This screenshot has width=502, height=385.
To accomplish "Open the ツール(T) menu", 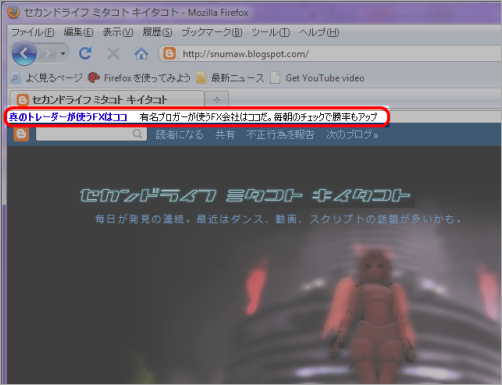I will pyautogui.click(x=271, y=32).
